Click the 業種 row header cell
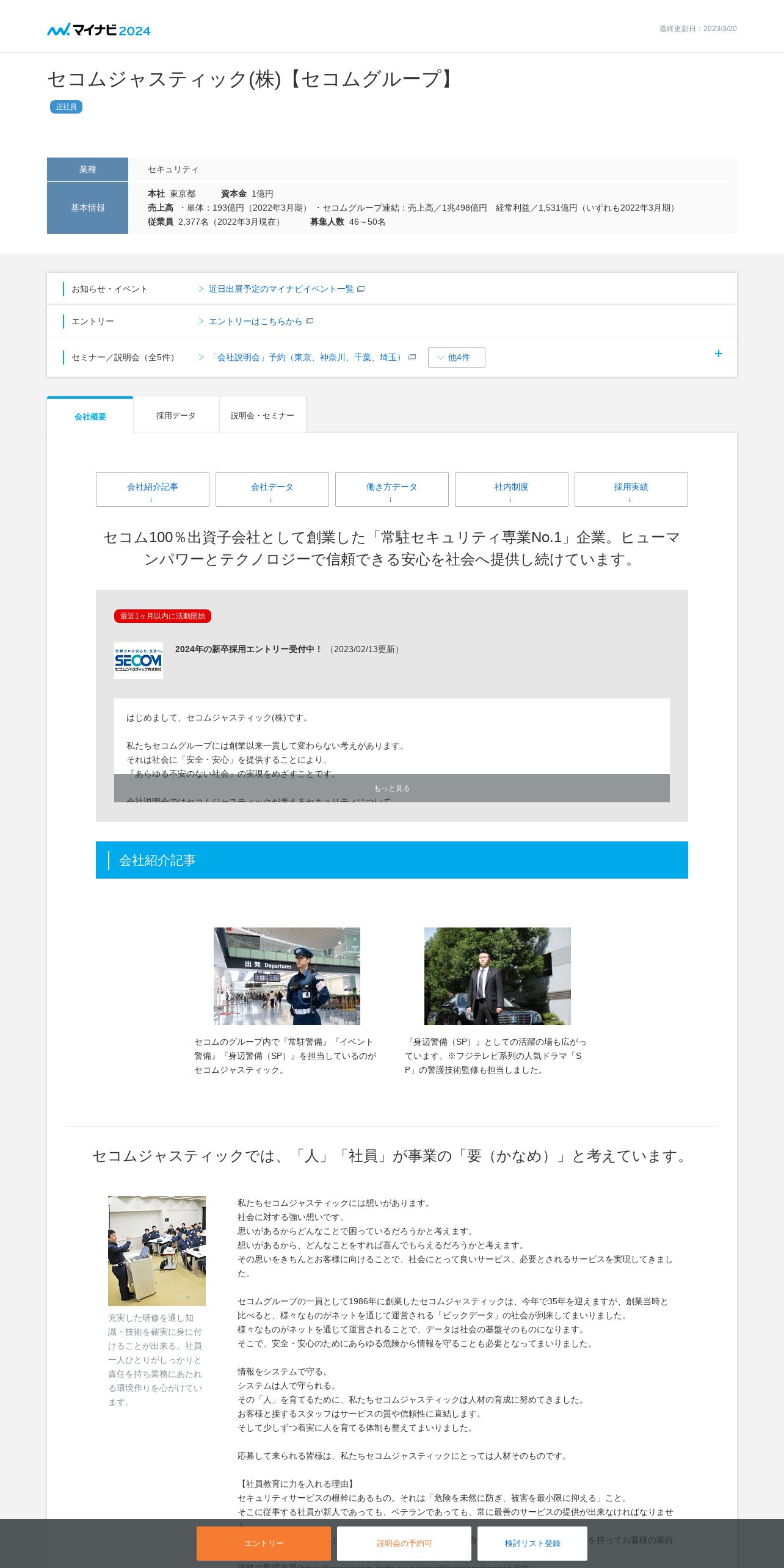This screenshot has width=784, height=1568. point(87,169)
